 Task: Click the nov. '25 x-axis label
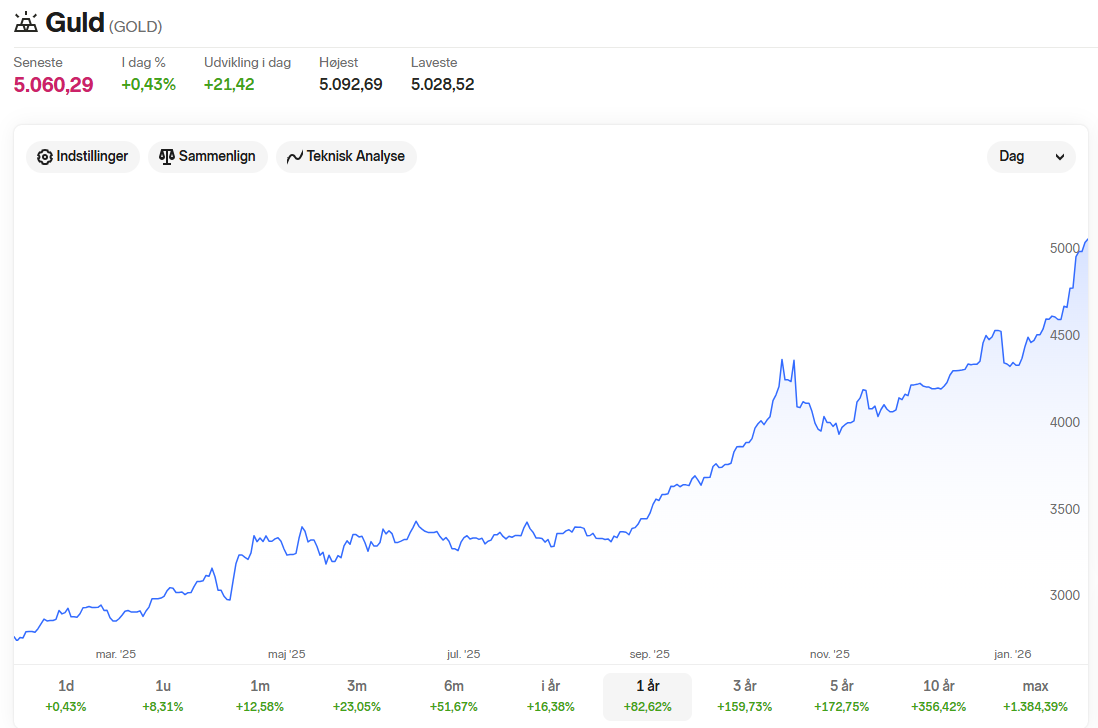coord(830,654)
